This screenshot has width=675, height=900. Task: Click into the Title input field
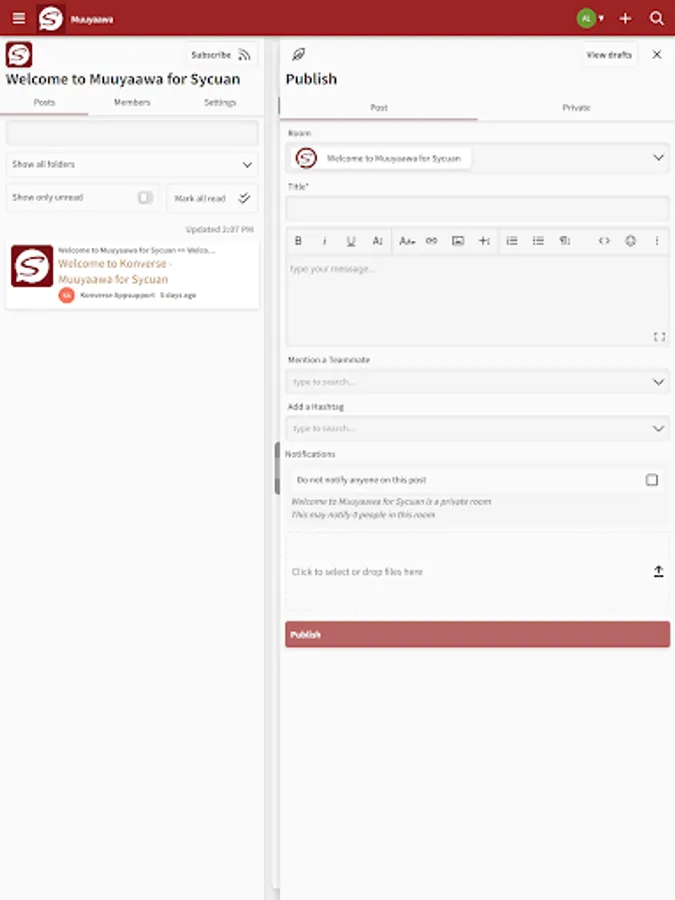pos(478,208)
